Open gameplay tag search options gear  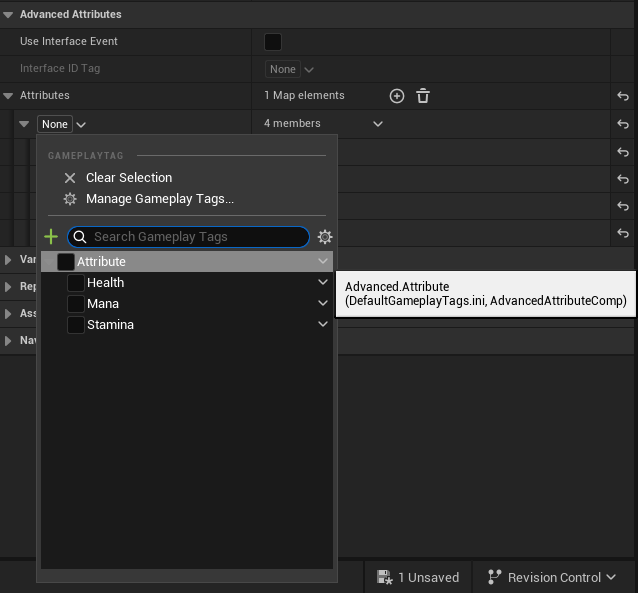[325, 237]
